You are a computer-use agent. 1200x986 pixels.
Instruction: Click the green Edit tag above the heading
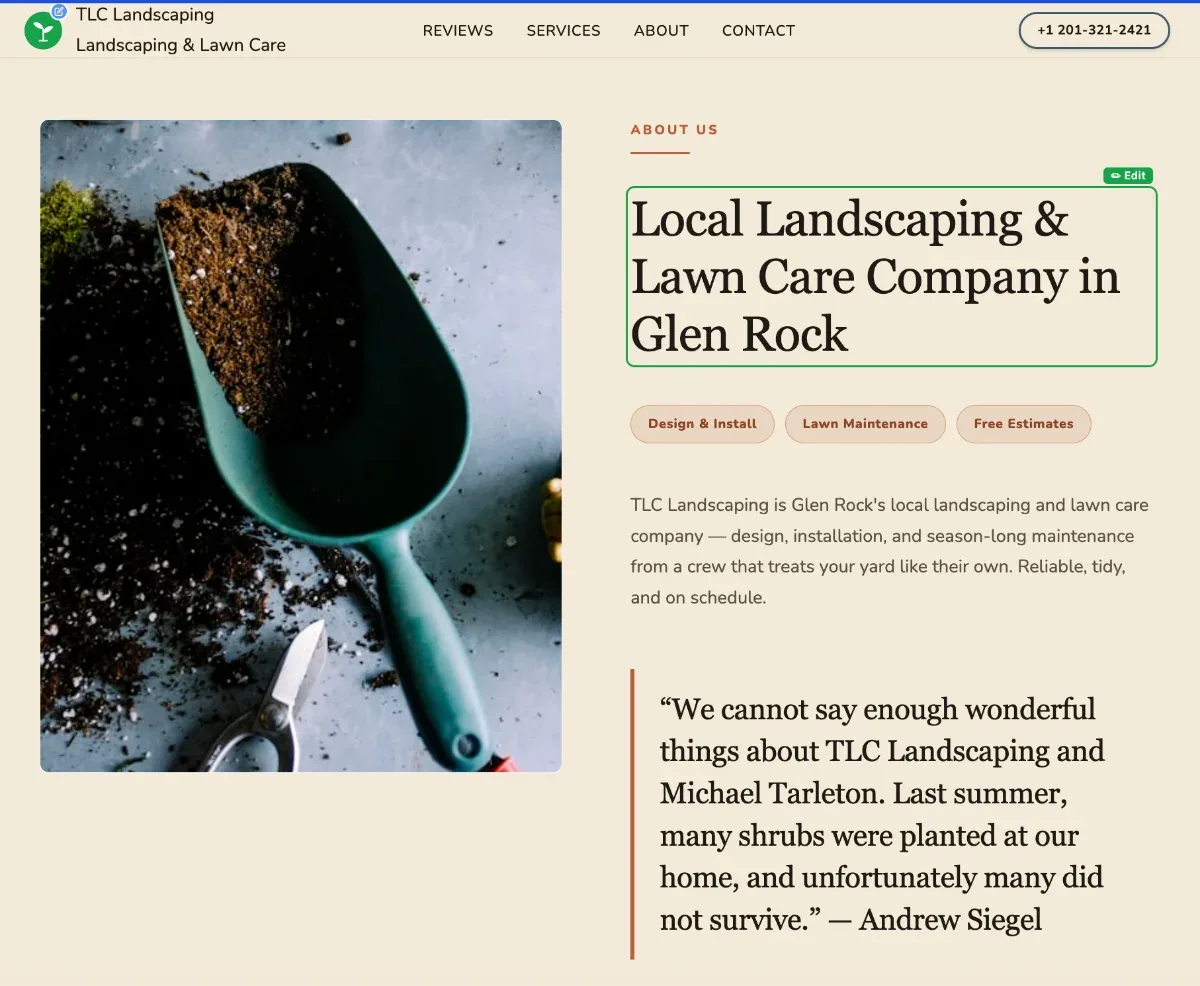point(1128,176)
